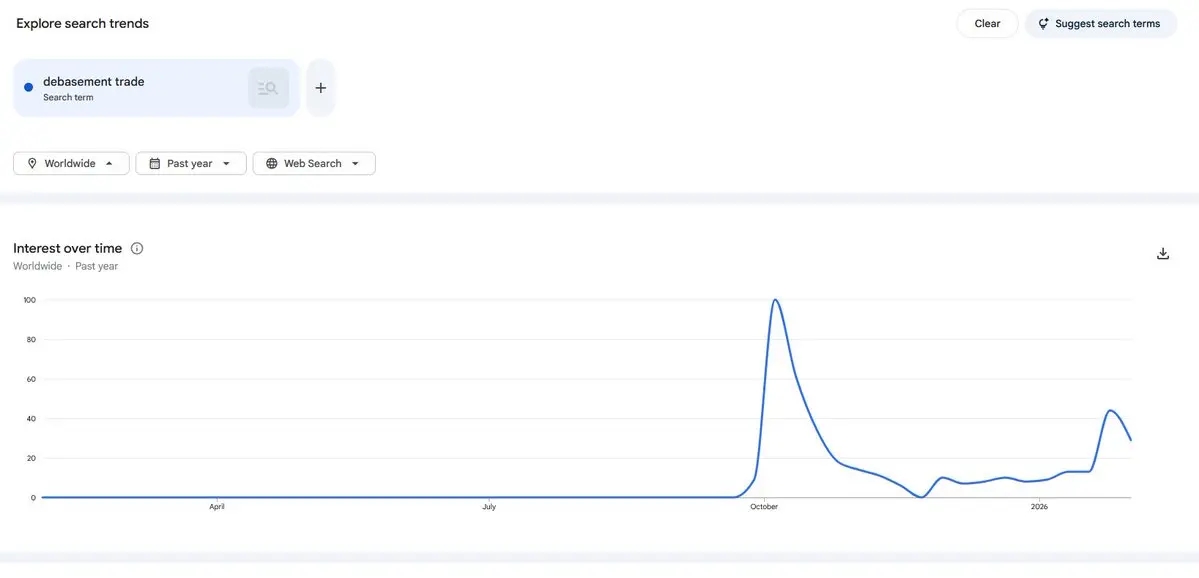The height and width of the screenshot is (578, 1199).
Task: Click the Explore search trends heading
Action: click(82, 23)
